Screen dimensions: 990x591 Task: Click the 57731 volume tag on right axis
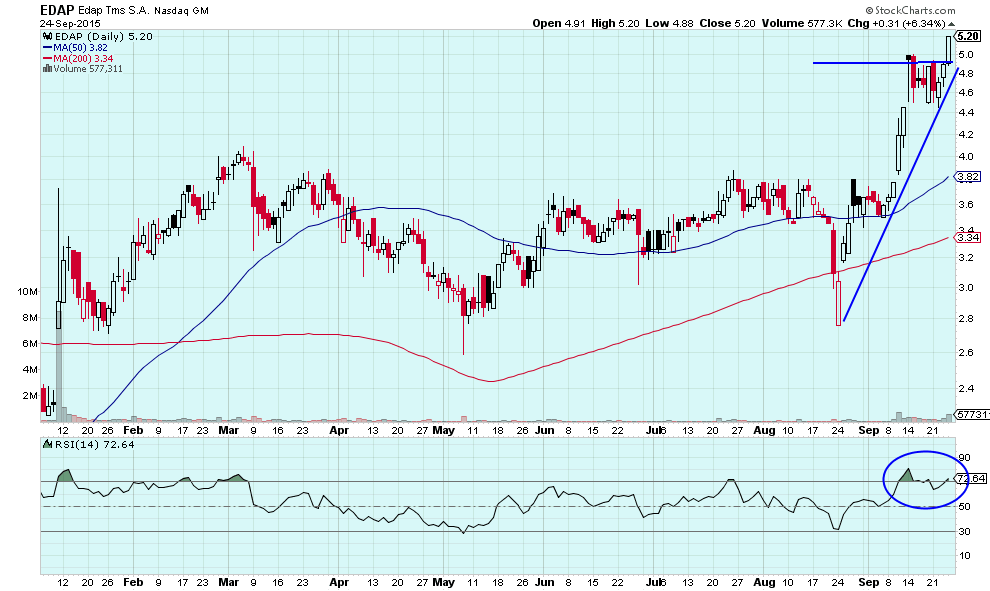click(972, 414)
